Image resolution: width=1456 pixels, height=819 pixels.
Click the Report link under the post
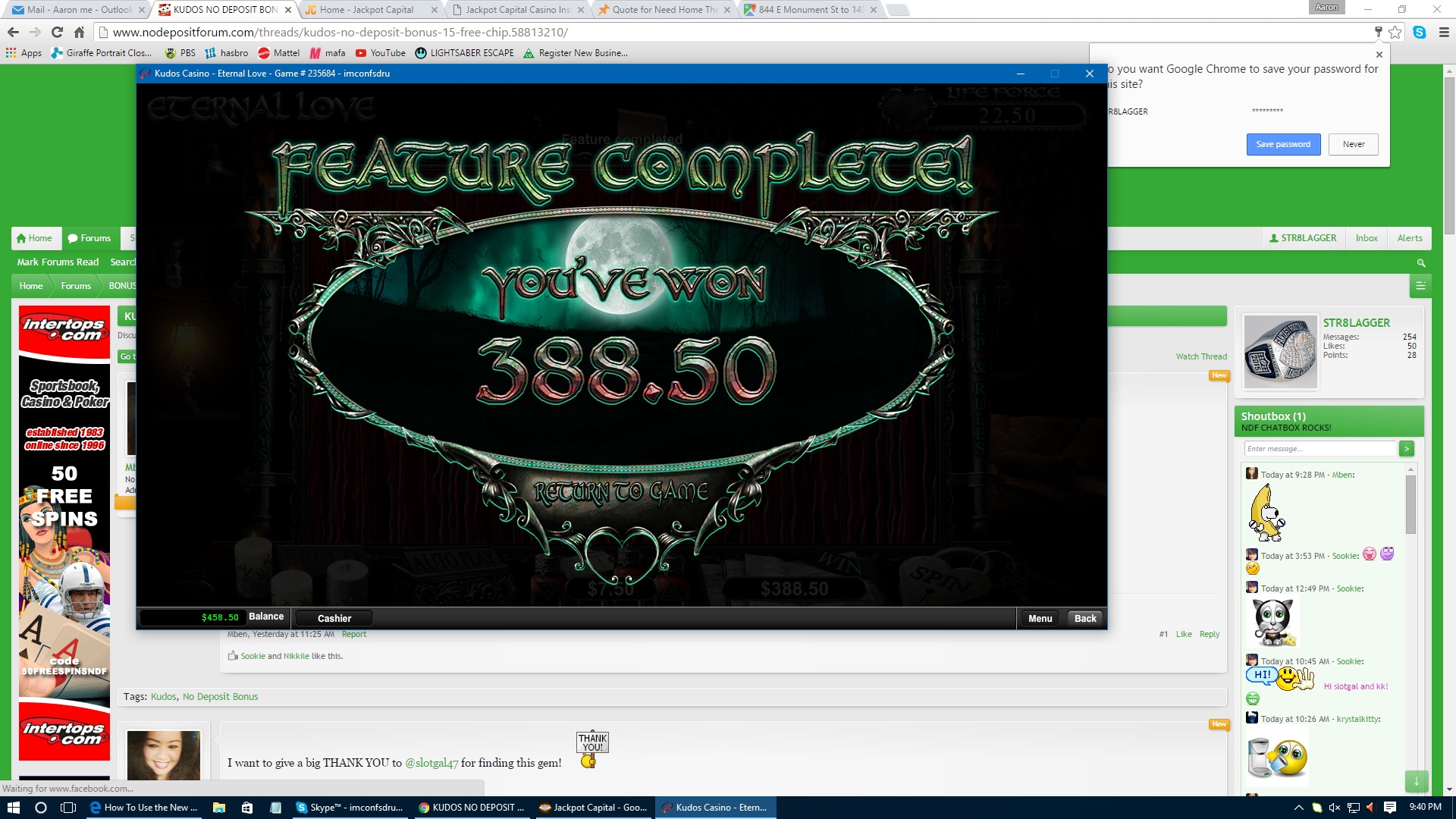[x=353, y=635]
